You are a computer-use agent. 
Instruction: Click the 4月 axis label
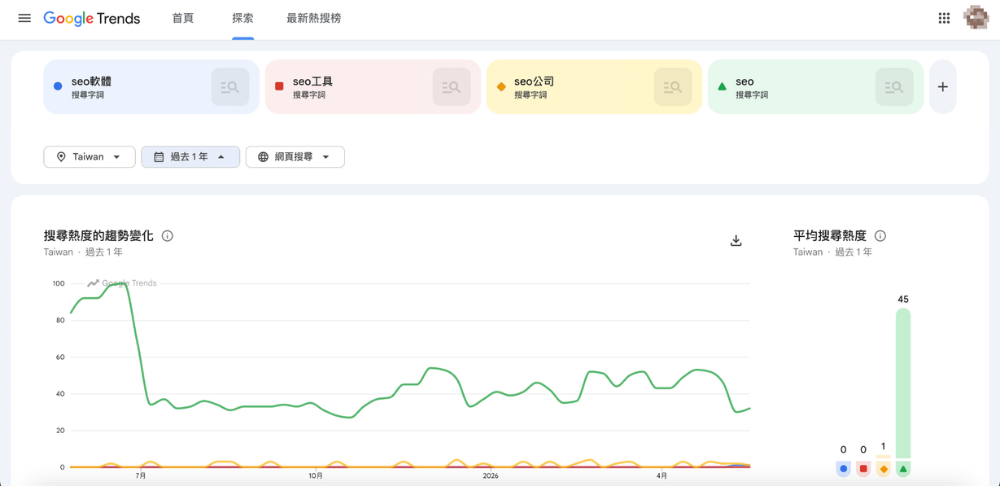click(x=662, y=476)
